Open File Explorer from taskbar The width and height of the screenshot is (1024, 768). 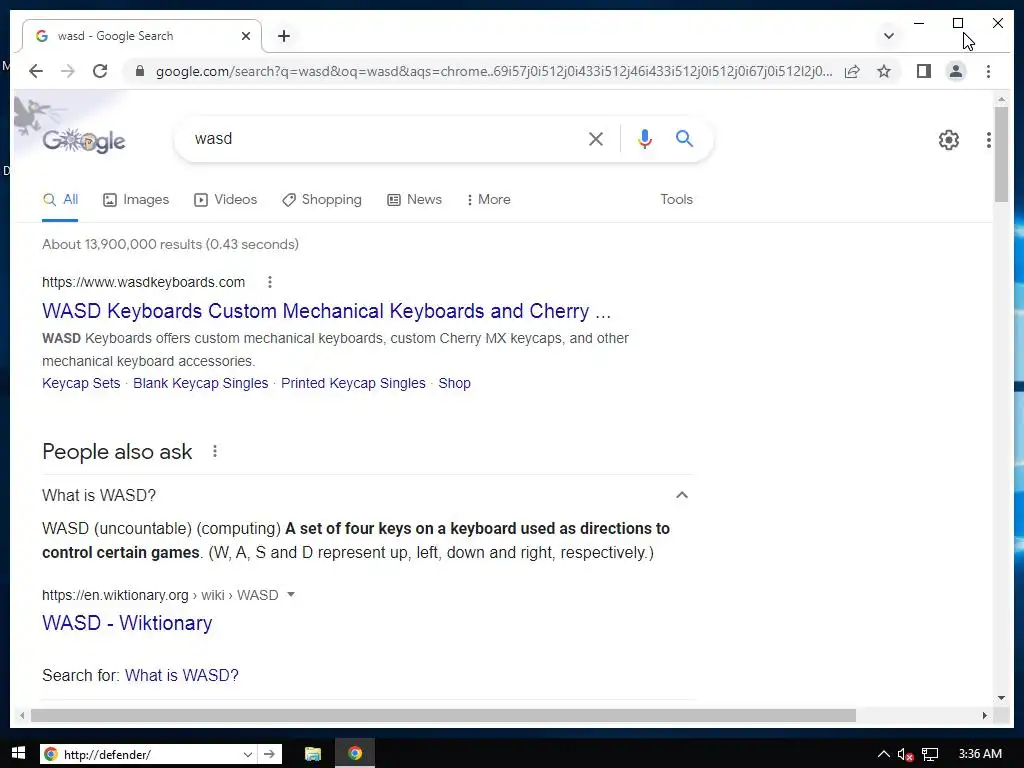313,754
